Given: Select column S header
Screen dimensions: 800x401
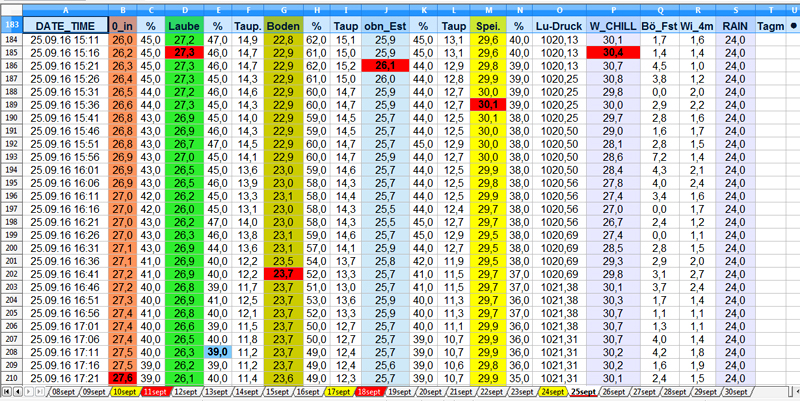Looking at the screenshot, I should 735,10.
